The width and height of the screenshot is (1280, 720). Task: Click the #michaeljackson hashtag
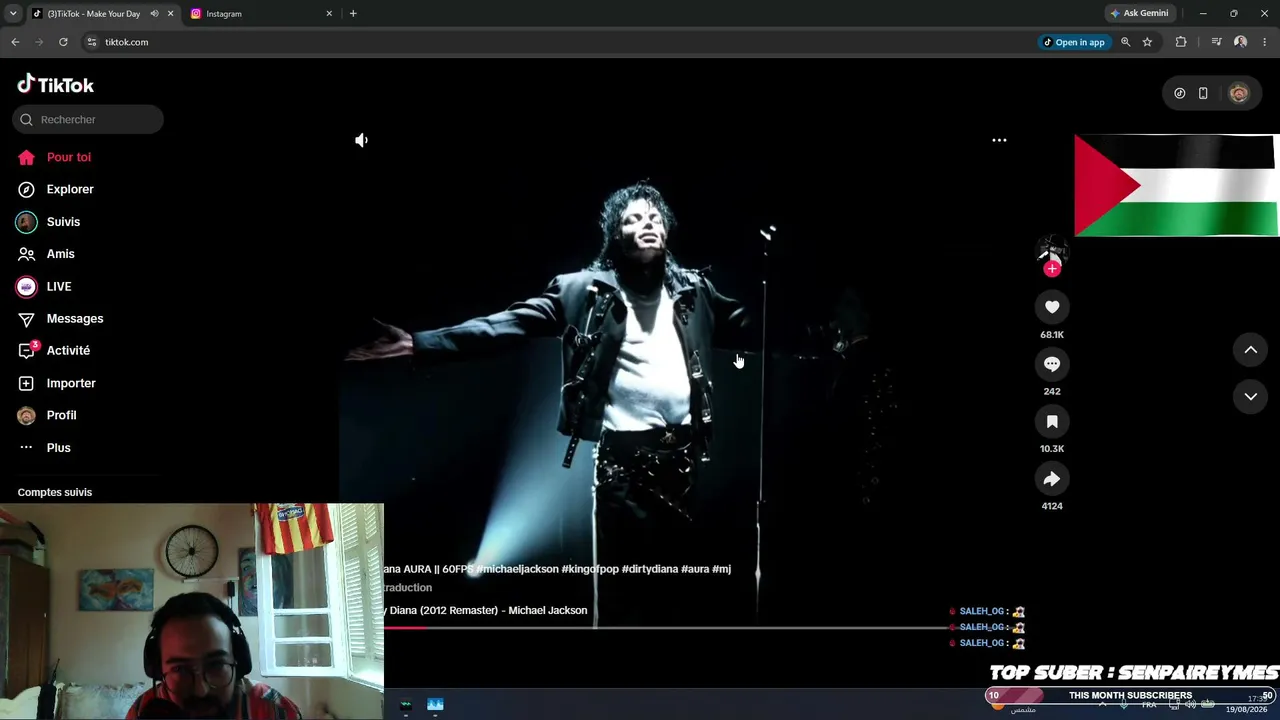[518, 569]
